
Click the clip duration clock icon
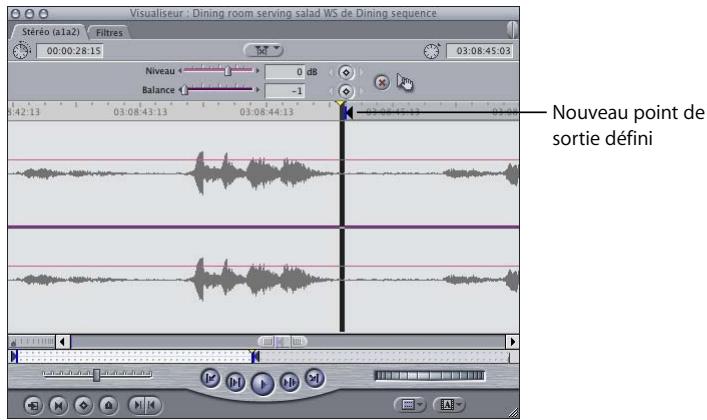point(21,51)
